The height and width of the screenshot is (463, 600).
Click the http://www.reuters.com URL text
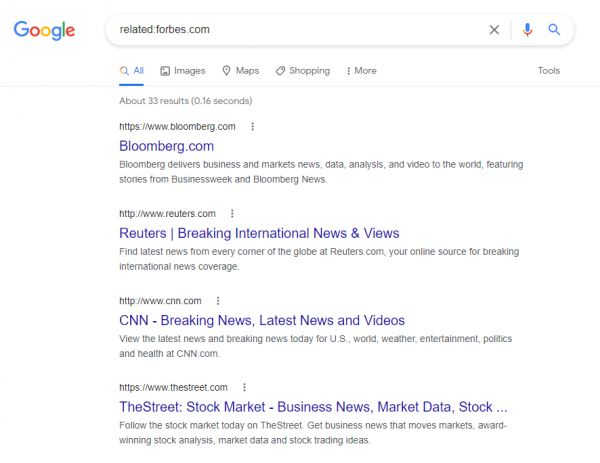pyautogui.click(x=167, y=214)
